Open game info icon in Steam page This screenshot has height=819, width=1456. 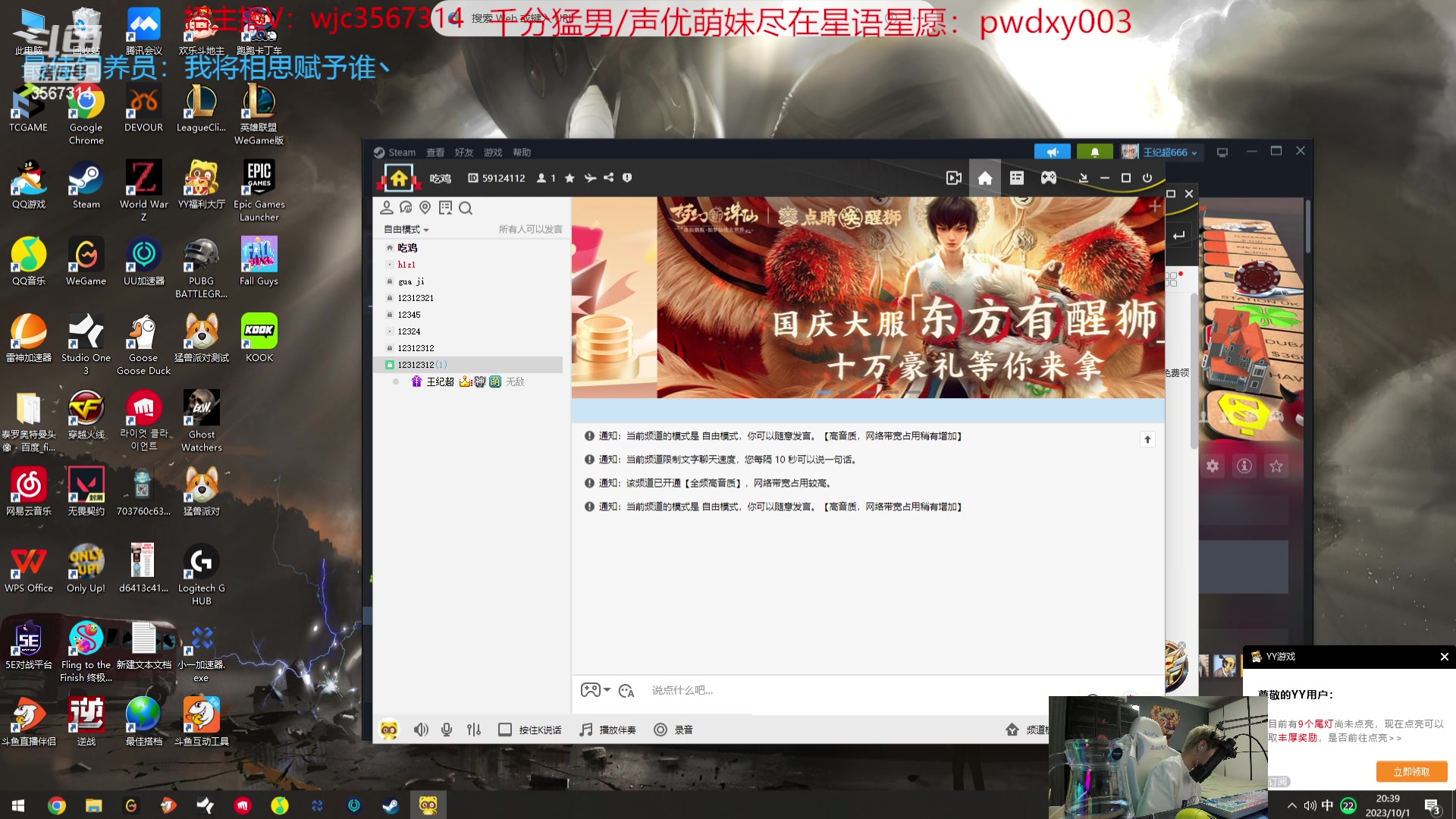(x=1244, y=466)
